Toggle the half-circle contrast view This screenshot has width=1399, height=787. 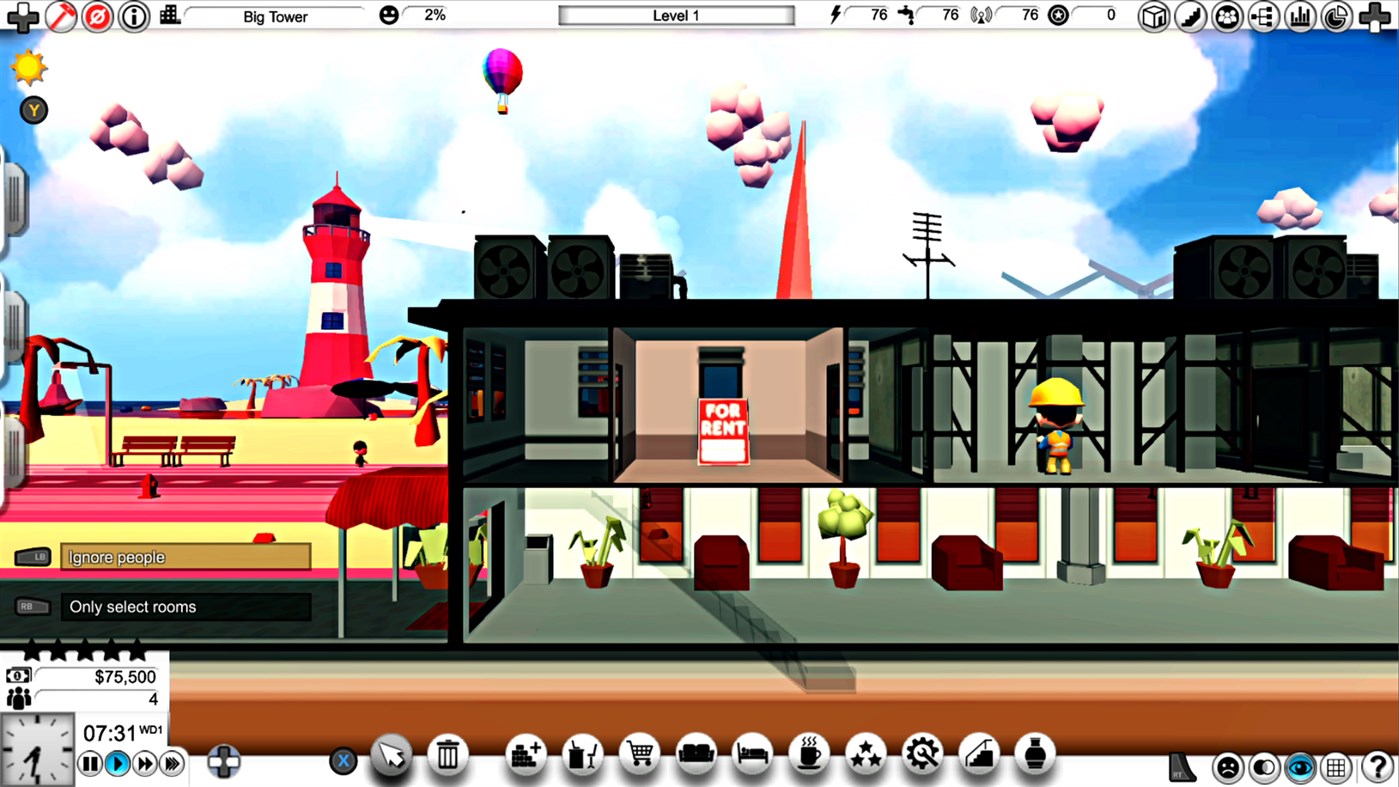tap(1264, 768)
